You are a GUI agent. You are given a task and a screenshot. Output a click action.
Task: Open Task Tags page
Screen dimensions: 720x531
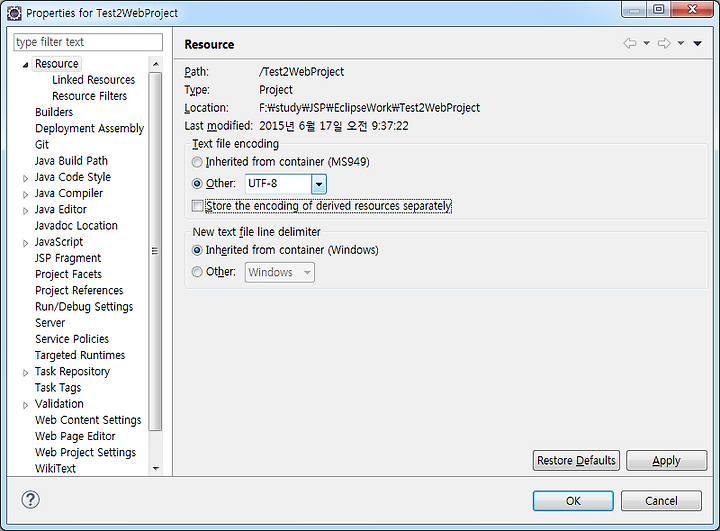[58, 388]
